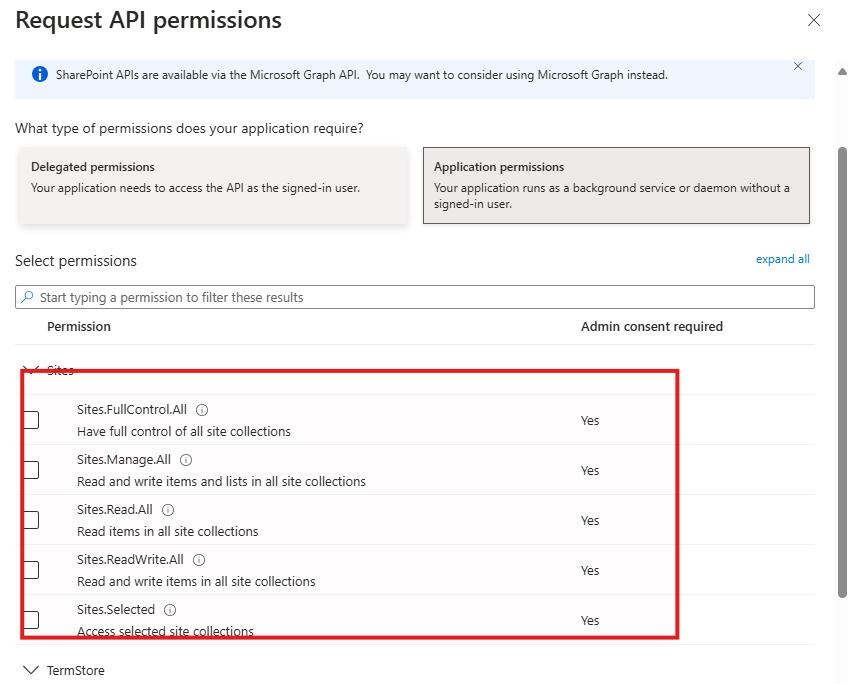Image resolution: width=848 pixels, height=684 pixels.
Task: Close the Request API permissions panel
Action: [x=813, y=20]
